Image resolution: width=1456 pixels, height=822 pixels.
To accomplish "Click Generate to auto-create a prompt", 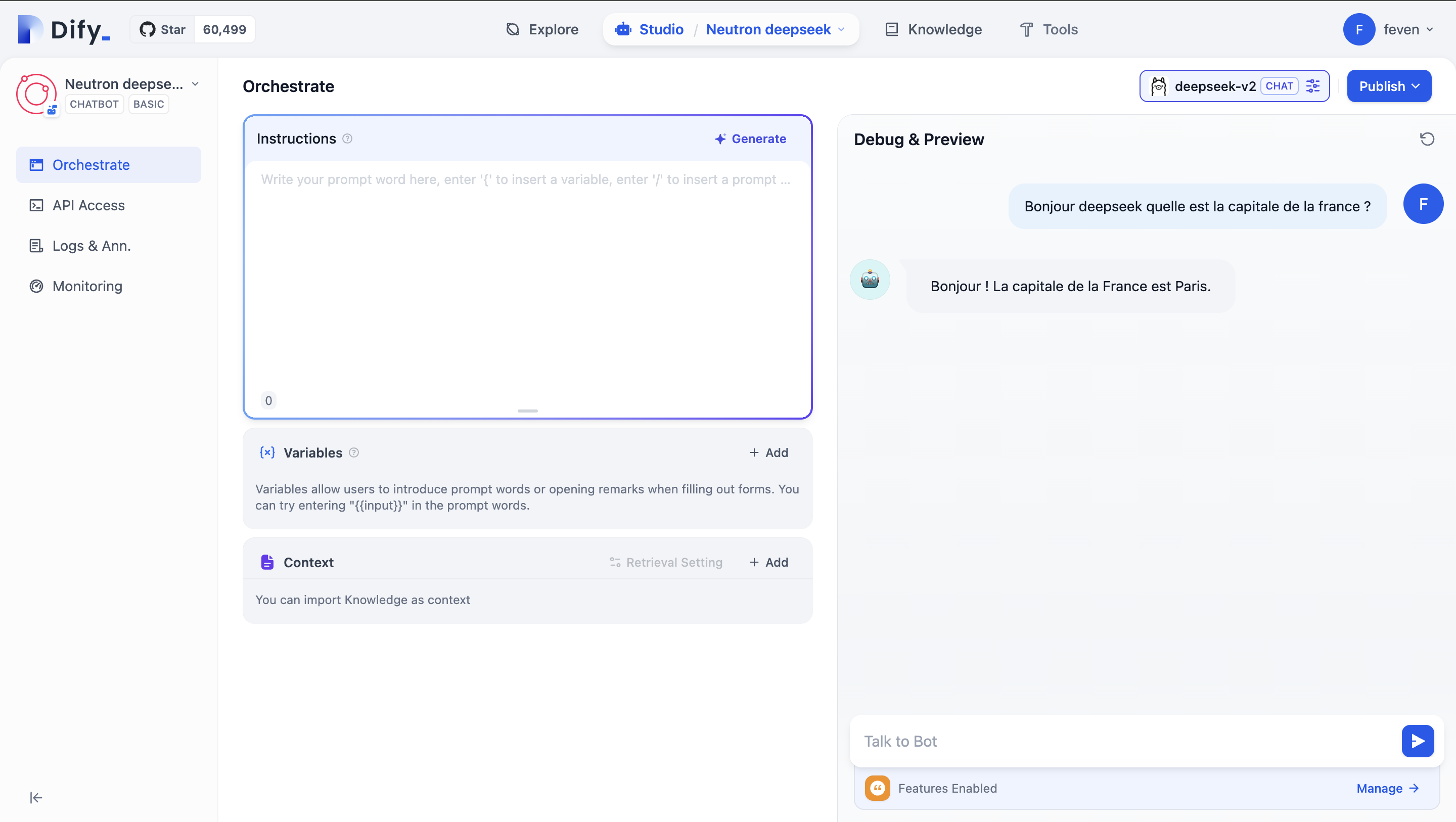I will point(750,139).
